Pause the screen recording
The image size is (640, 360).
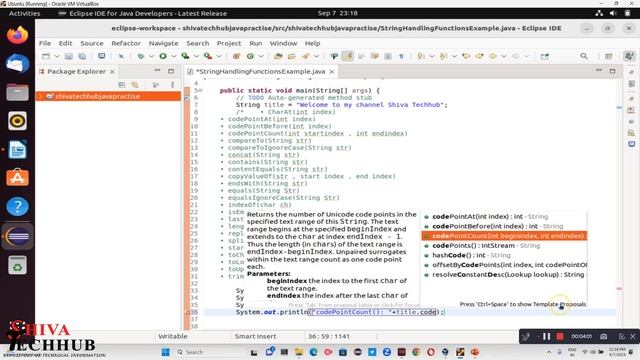pyautogui.click(x=547, y=336)
